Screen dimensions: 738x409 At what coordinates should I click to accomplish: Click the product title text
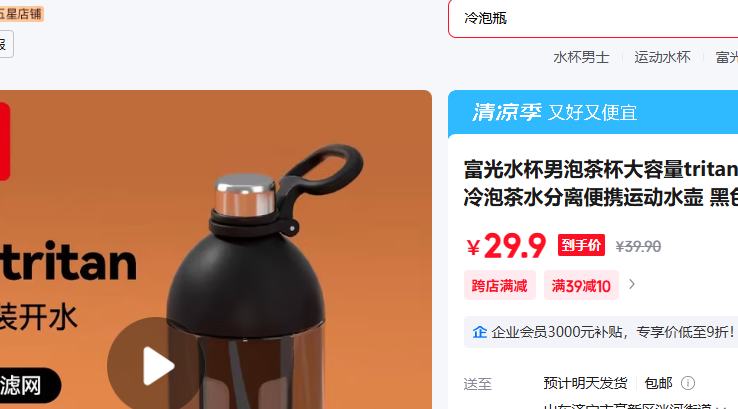(x=601, y=183)
